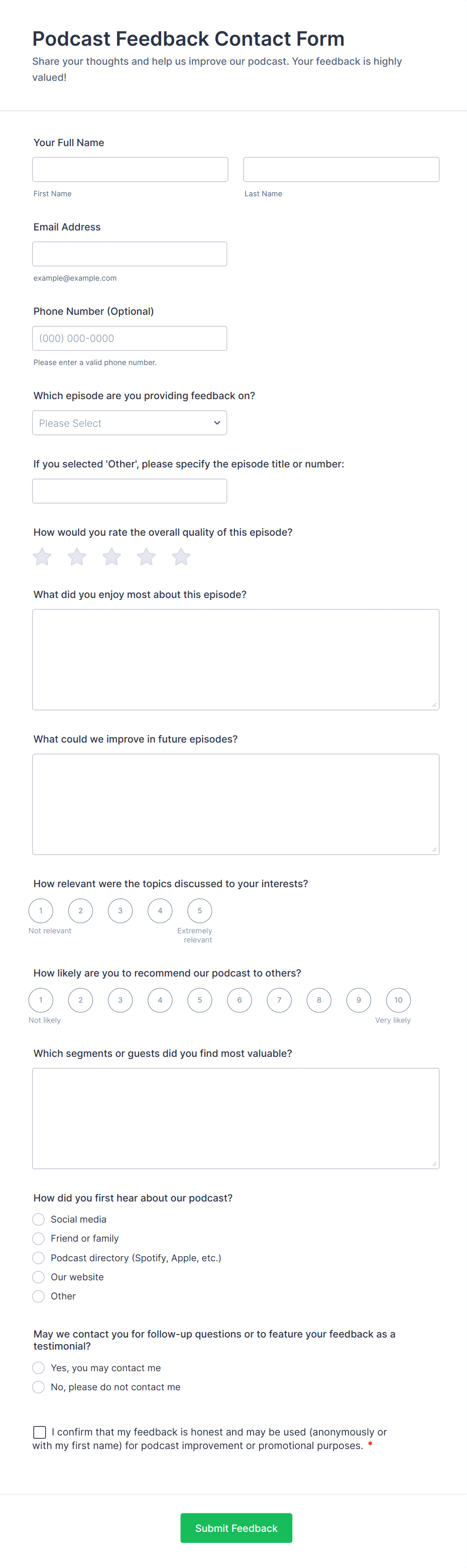Pick 10 on the recommend scale
This screenshot has width=467, height=1568.
point(398,1000)
